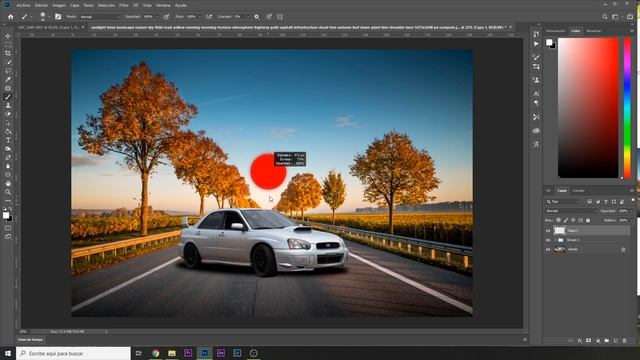
Task: Open the painting Mode Normal dropdown
Action: pyautogui.click(x=100, y=17)
